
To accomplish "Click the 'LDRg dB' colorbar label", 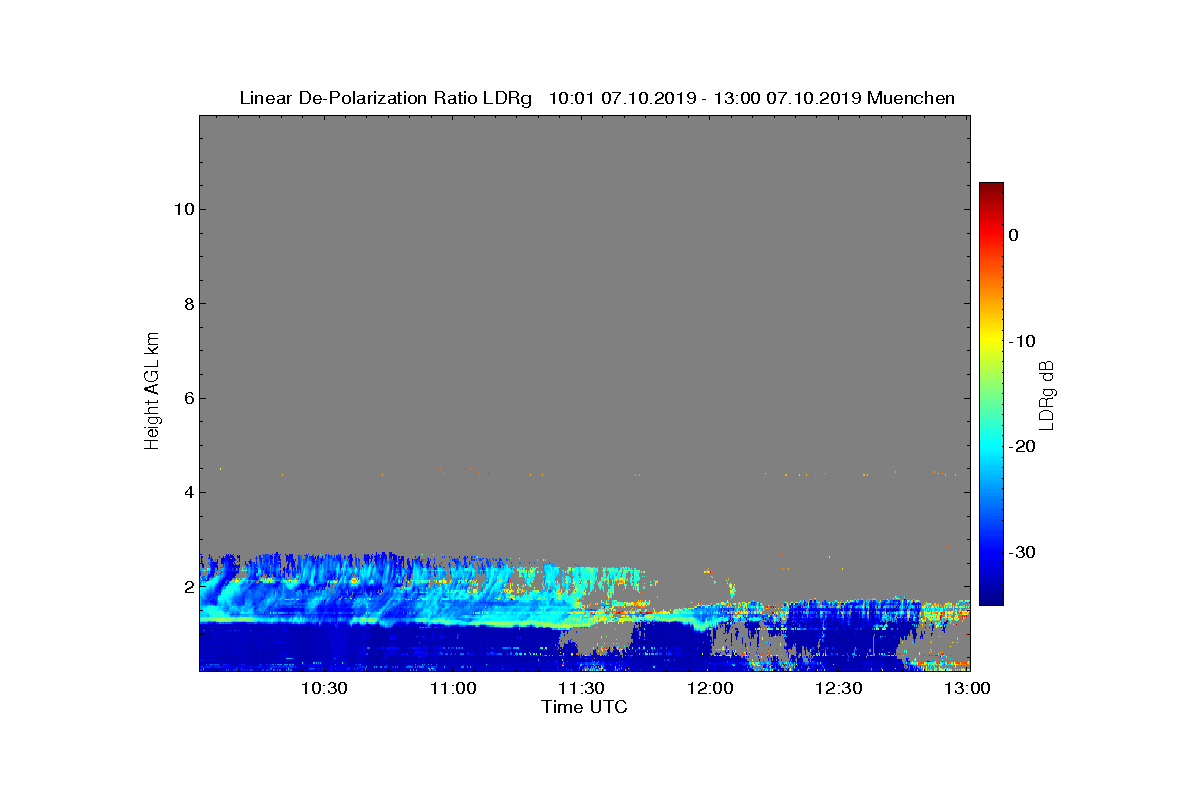I will click(1046, 394).
